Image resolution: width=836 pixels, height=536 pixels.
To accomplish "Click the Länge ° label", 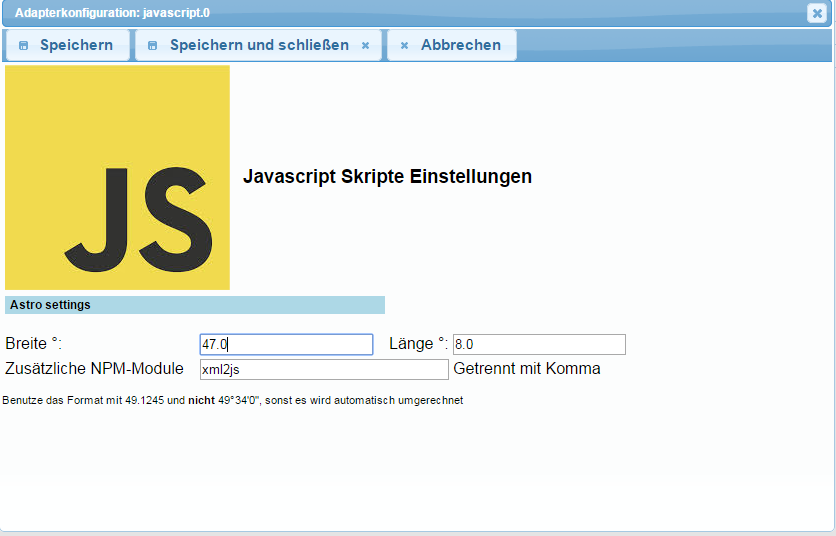I will coord(419,343).
